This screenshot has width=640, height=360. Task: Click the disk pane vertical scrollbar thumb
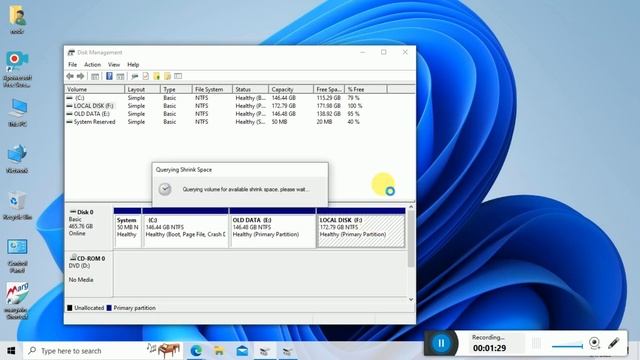pos(411,239)
